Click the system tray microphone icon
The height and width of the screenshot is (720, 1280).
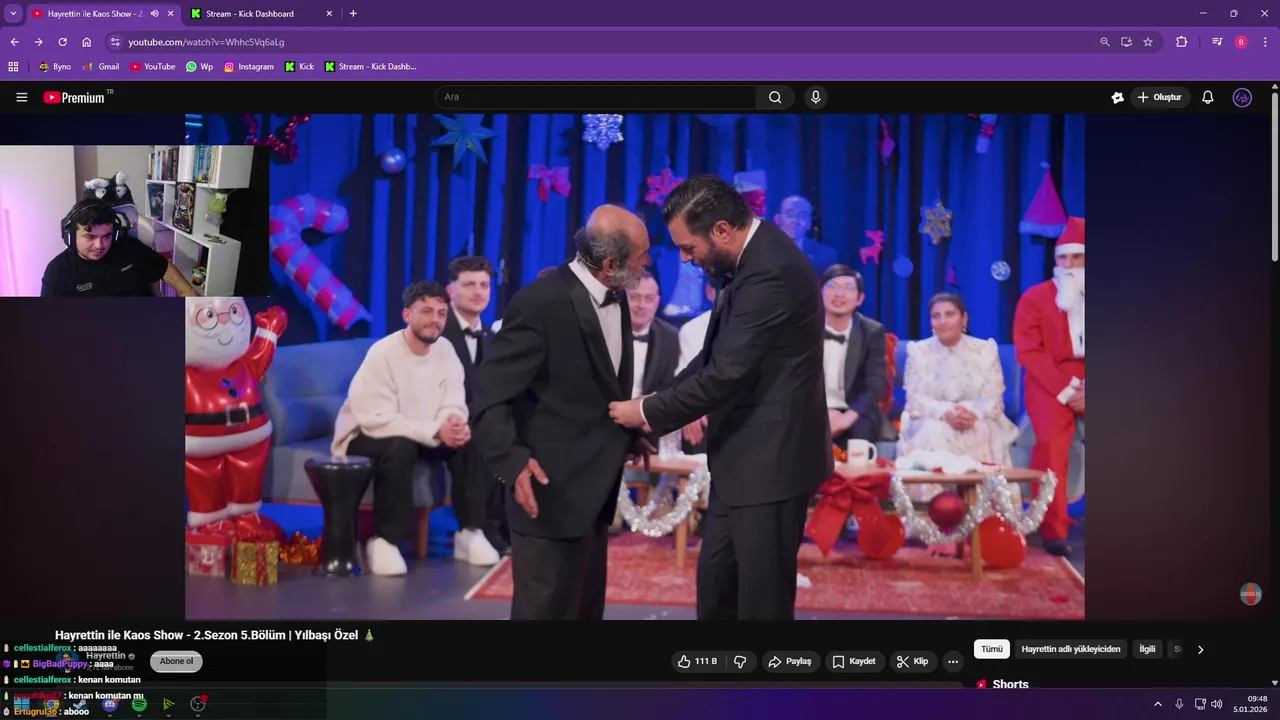coord(1179,704)
